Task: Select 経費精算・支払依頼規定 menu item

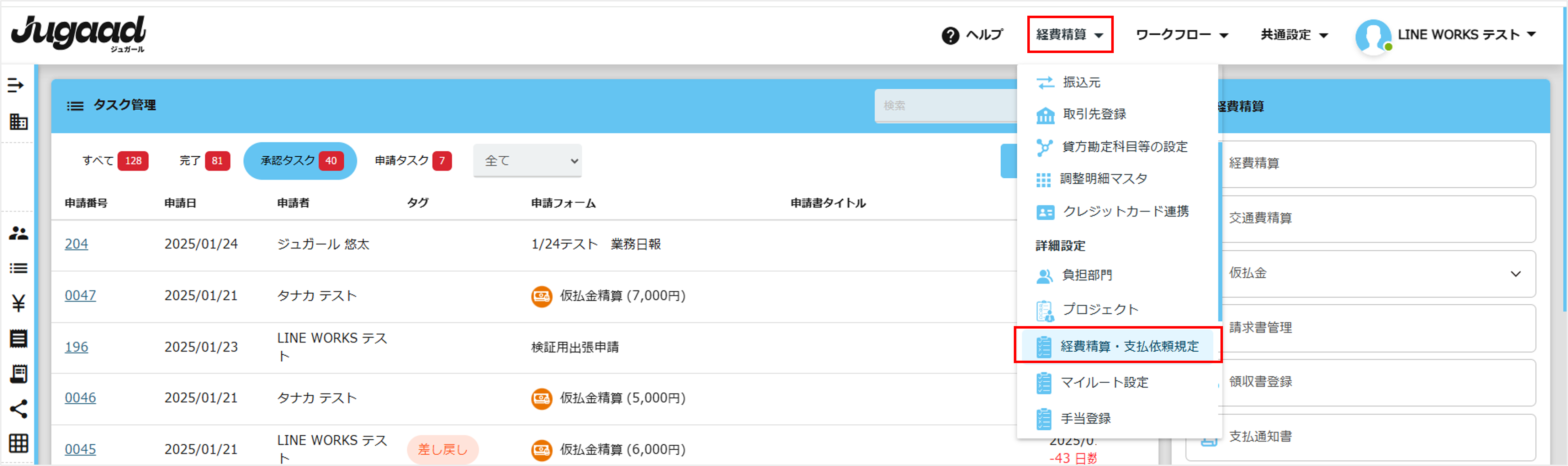Action: coord(1129,346)
